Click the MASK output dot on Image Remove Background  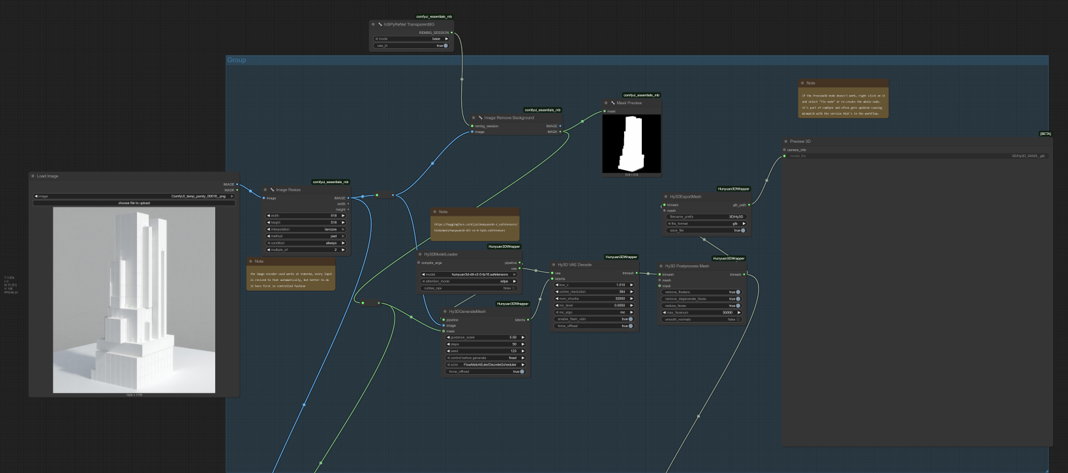[x=561, y=132]
